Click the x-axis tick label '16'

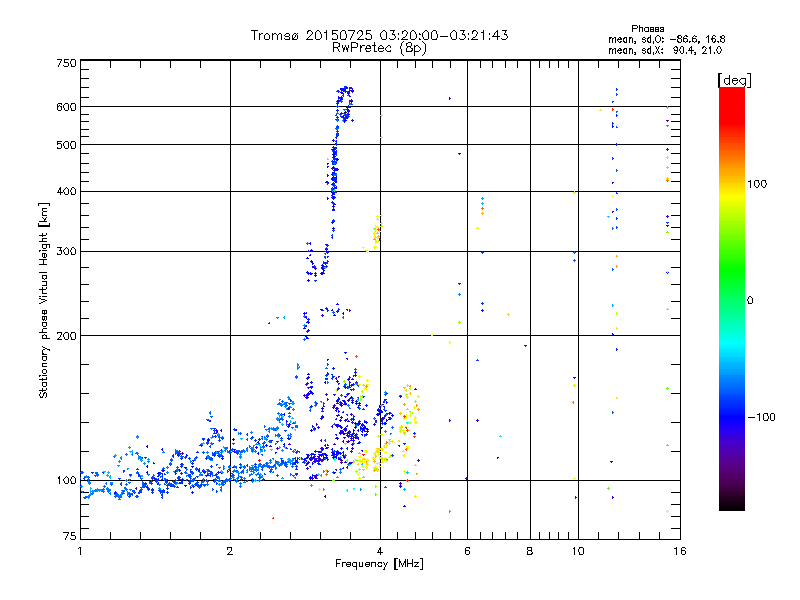(x=680, y=551)
